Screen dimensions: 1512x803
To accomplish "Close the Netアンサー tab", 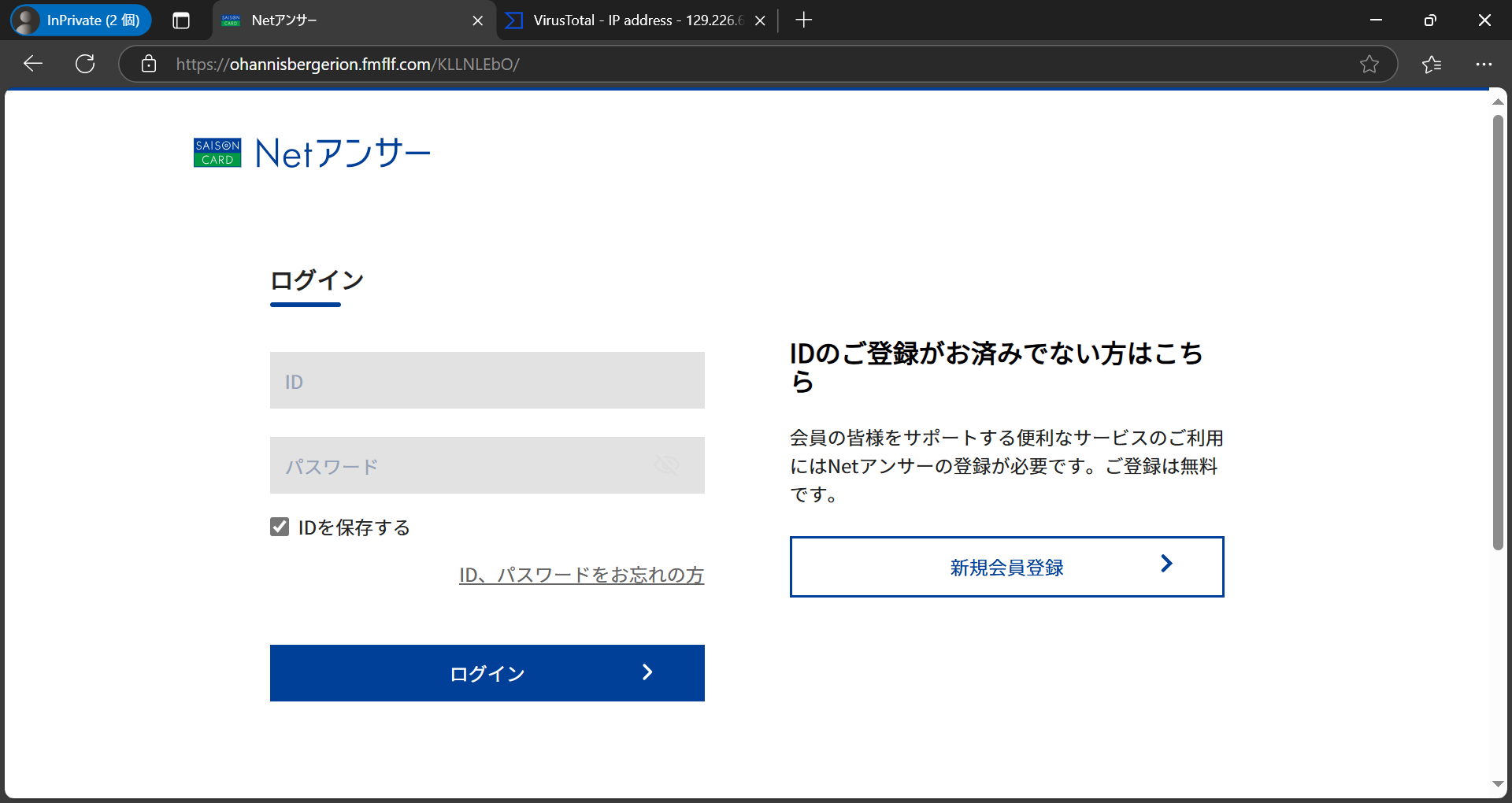I will tap(477, 20).
